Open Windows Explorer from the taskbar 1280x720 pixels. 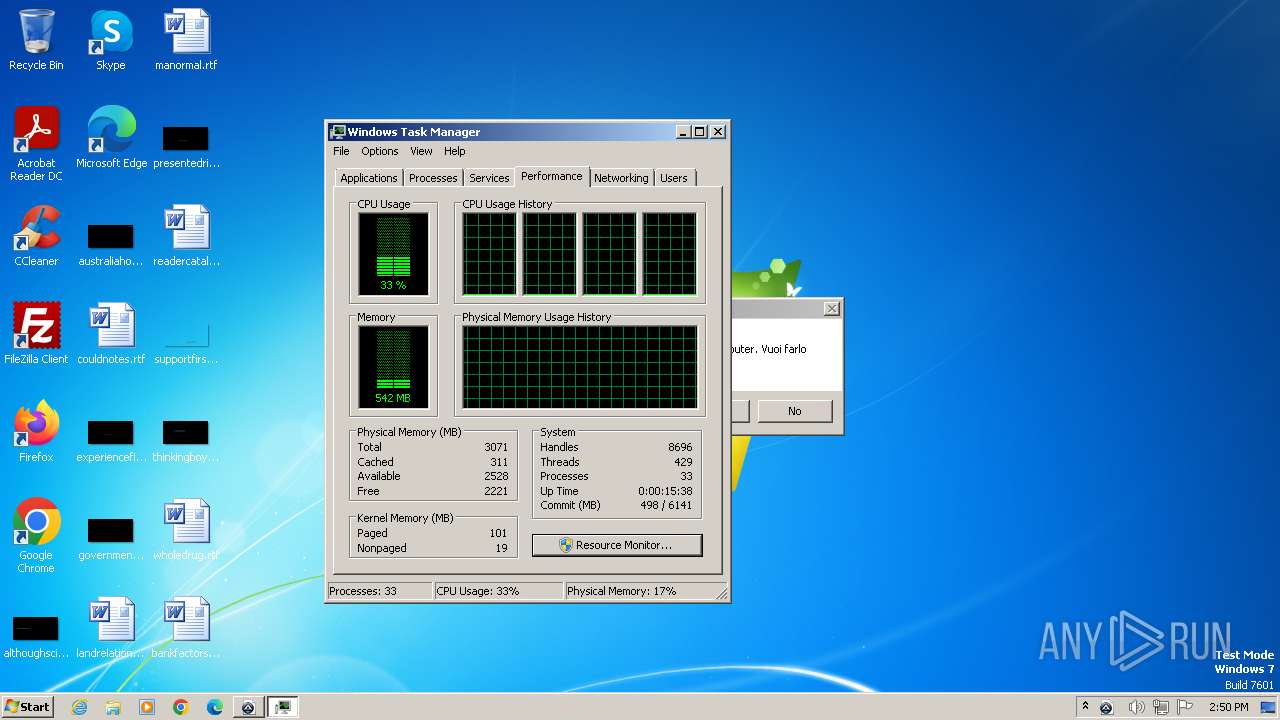pyautogui.click(x=113, y=707)
